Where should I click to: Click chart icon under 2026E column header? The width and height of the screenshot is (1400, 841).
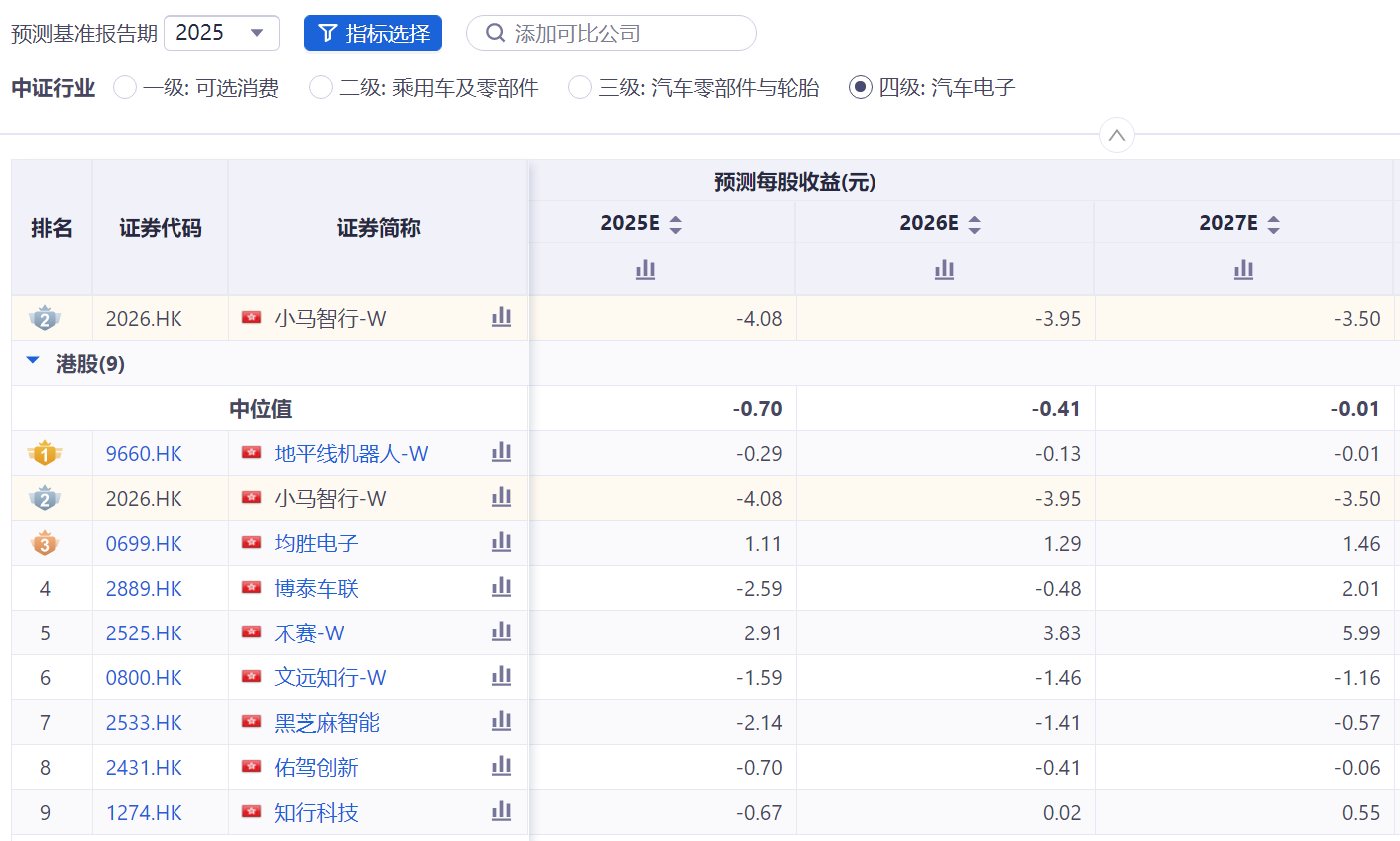pos(944,269)
